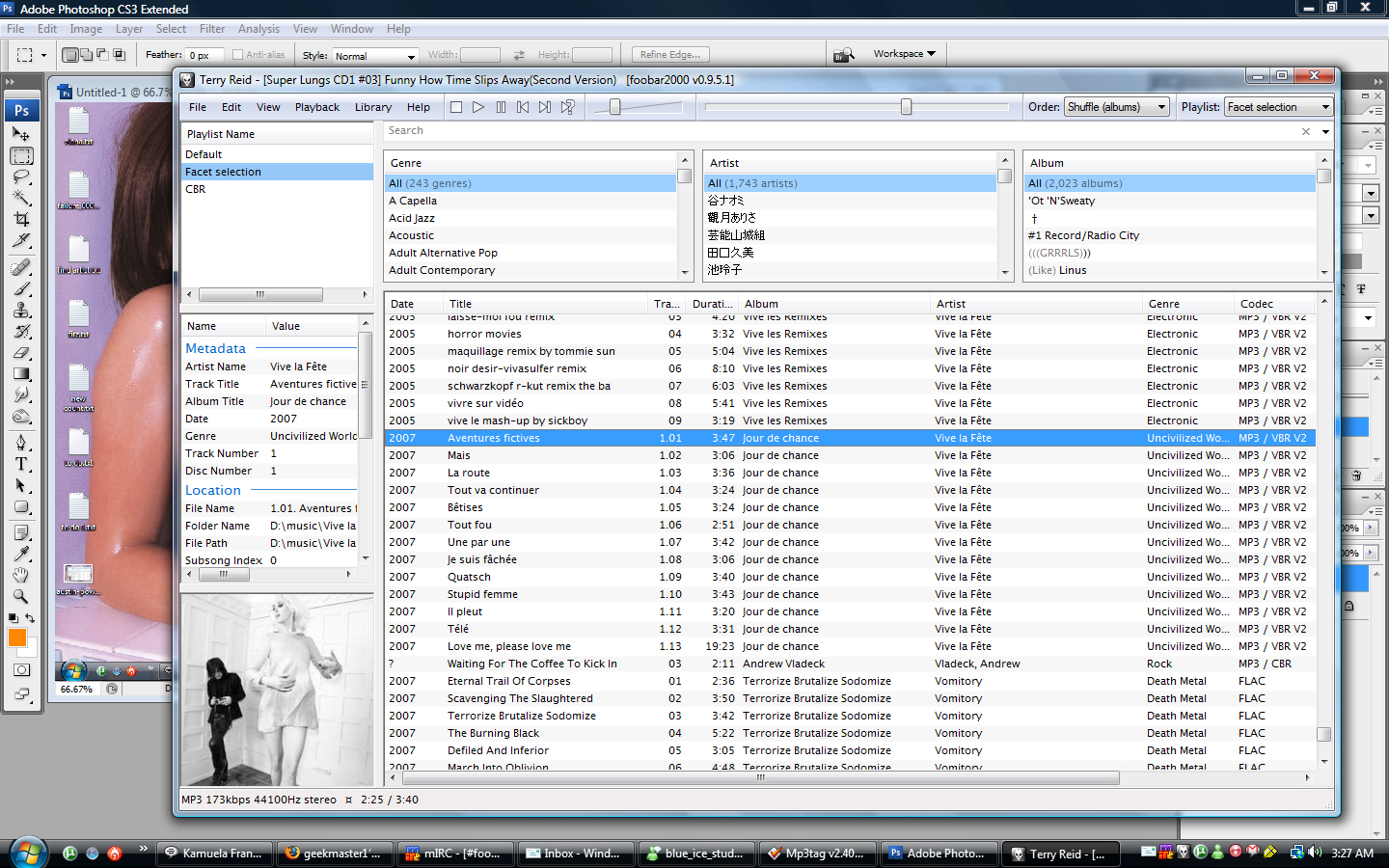1389x868 pixels.
Task: Open the View menu in foobar2000
Action: tap(268, 107)
